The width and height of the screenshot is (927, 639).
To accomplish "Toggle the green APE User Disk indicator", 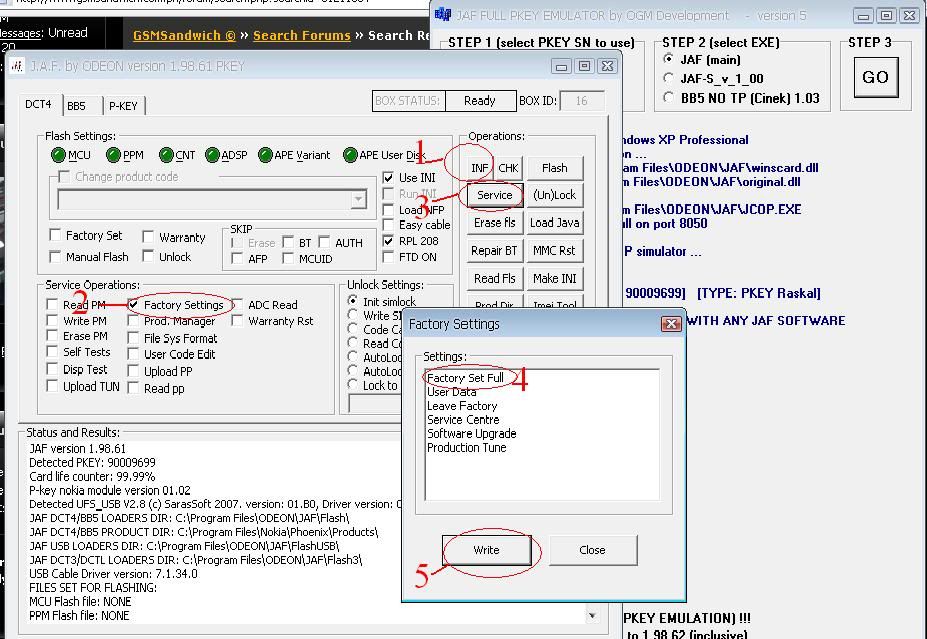I will [x=349, y=155].
